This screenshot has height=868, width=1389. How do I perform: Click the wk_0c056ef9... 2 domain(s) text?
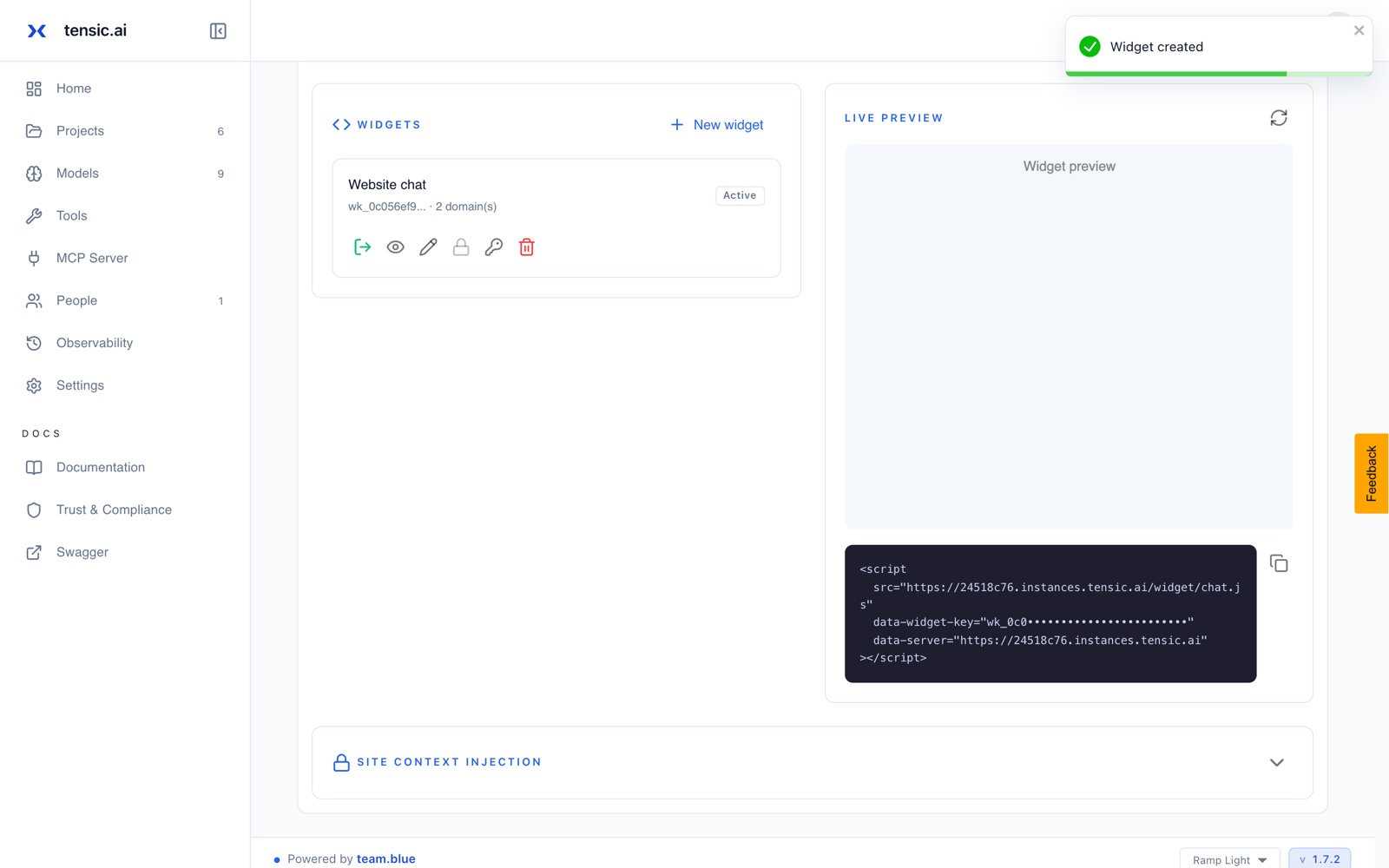[x=423, y=207]
